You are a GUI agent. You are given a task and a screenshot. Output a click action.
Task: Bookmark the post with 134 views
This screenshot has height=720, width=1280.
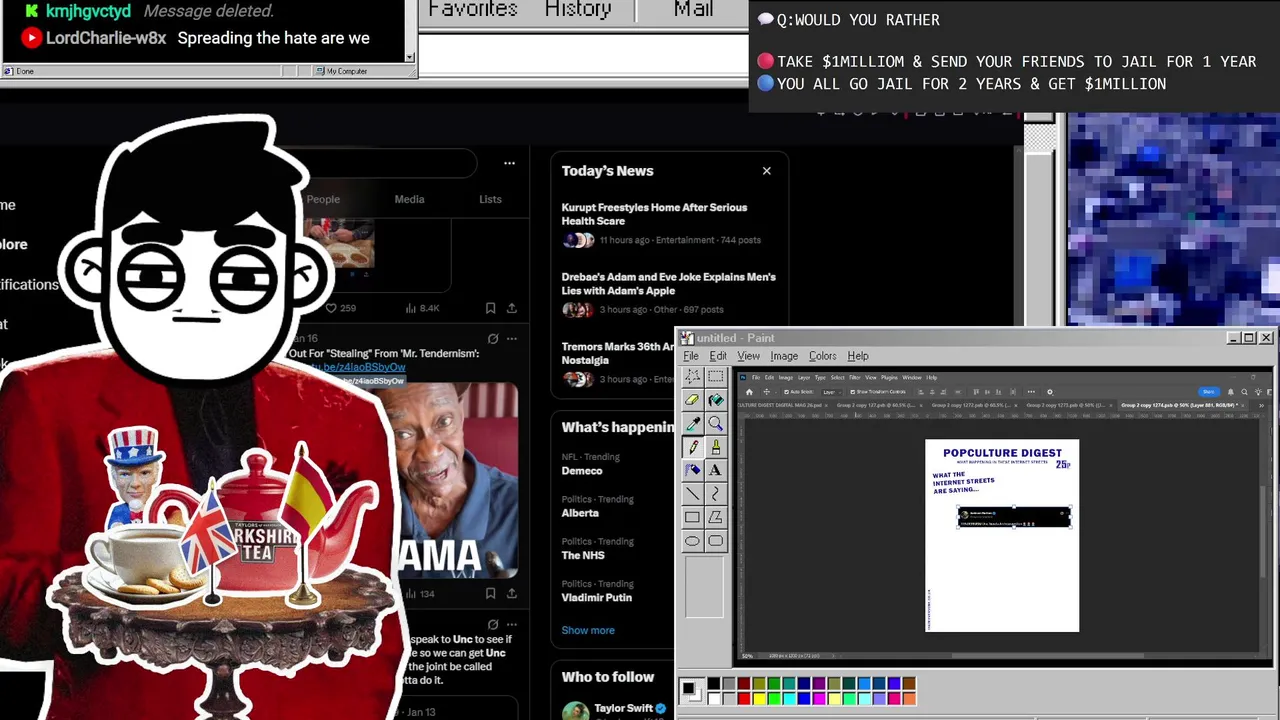click(x=490, y=593)
